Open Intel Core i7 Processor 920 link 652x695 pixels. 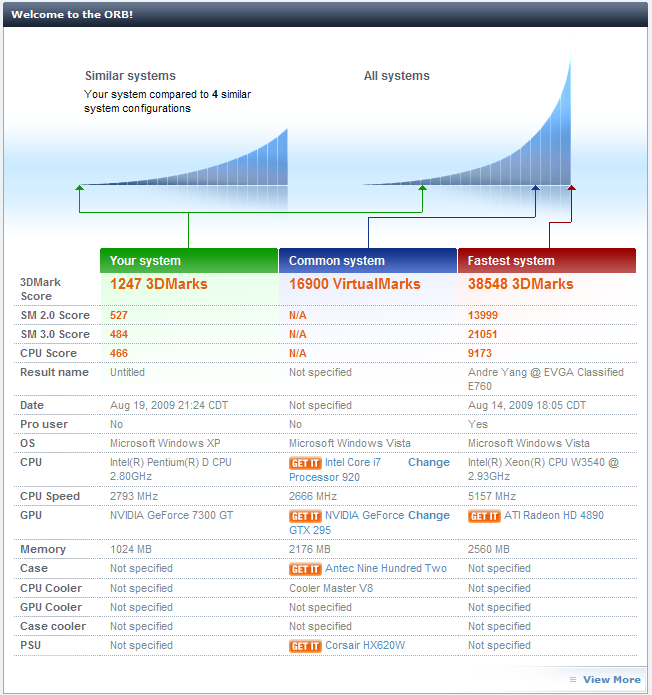[x=335, y=470]
